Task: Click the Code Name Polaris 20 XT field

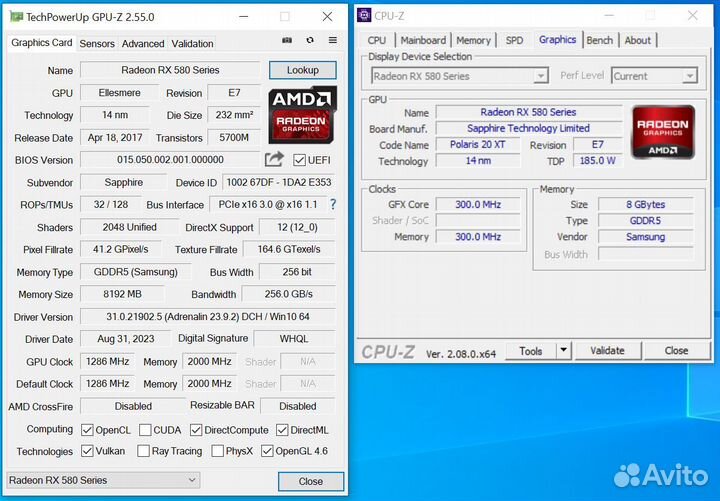Action: click(x=478, y=145)
